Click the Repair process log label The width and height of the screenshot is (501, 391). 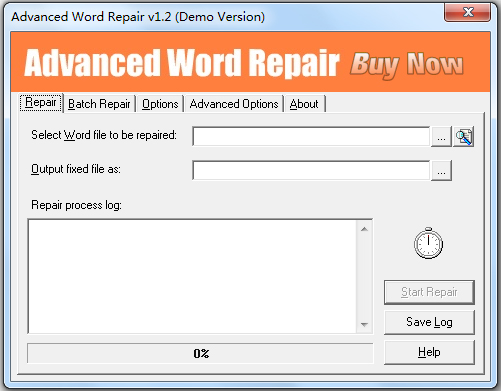tap(76, 205)
